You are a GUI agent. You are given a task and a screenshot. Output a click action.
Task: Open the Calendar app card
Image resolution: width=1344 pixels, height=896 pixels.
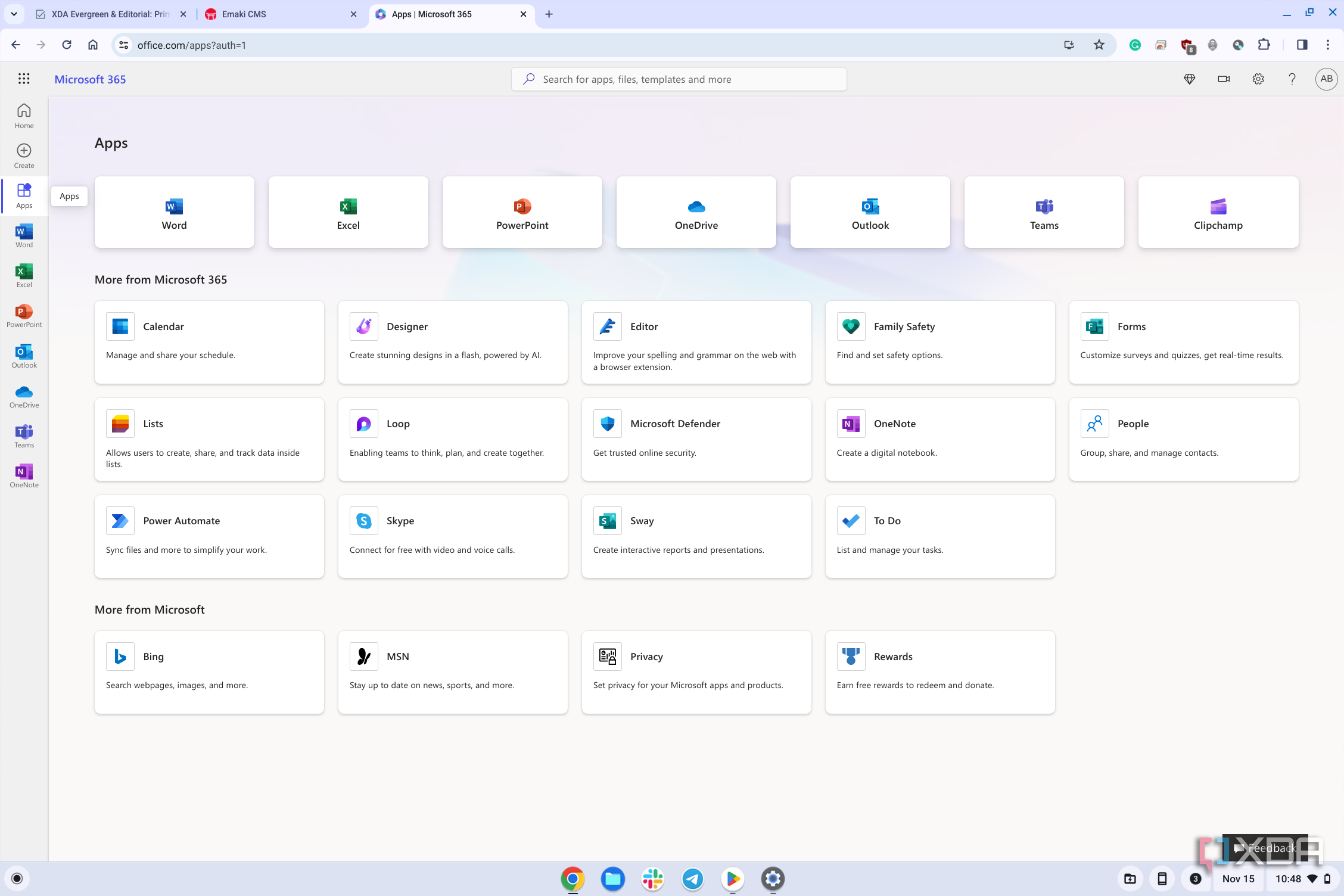(x=209, y=342)
